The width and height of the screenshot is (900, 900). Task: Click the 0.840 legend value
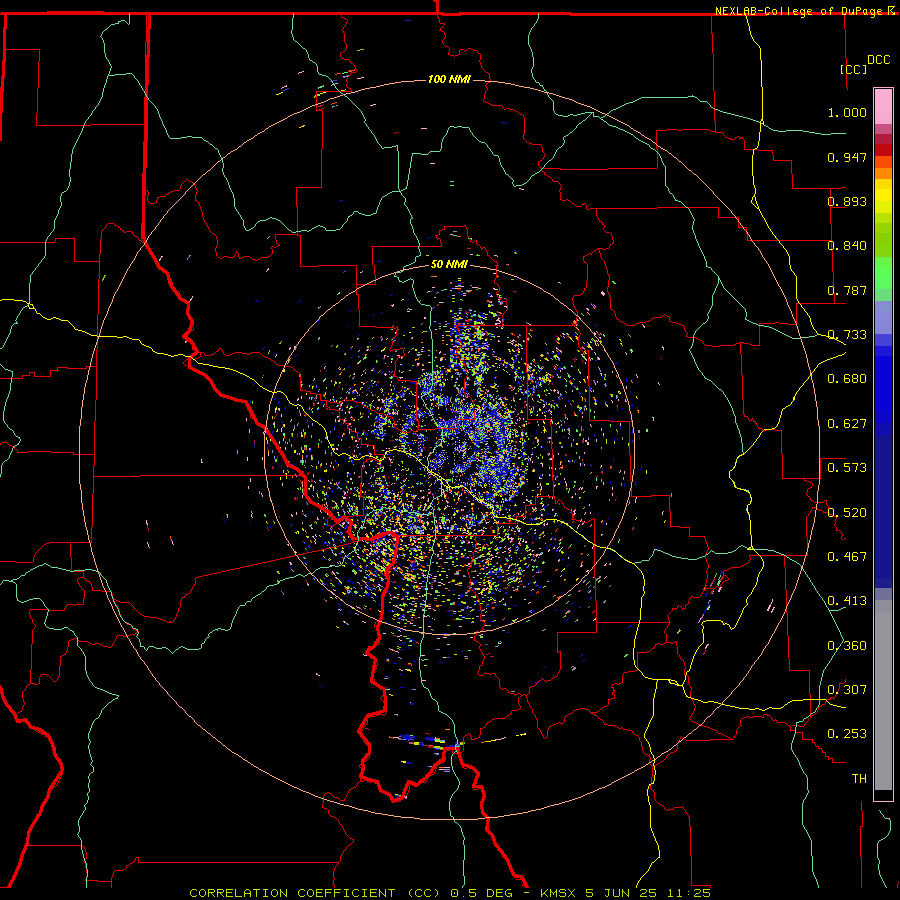847,246
